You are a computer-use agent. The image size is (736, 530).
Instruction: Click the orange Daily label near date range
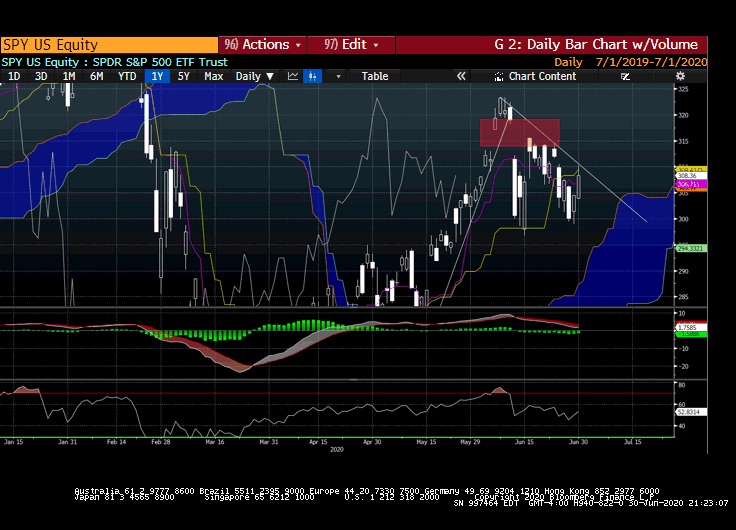point(568,62)
